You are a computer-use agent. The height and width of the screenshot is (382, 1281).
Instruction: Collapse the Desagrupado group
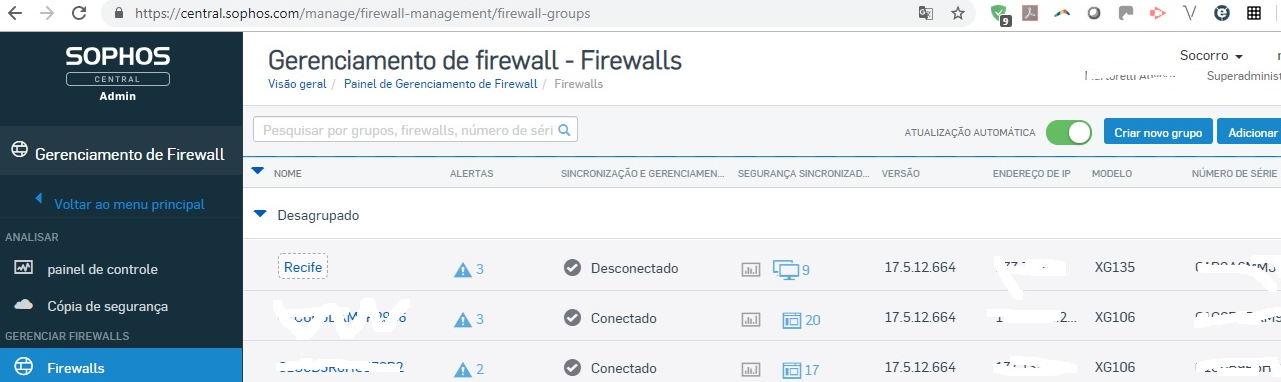click(261, 214)
